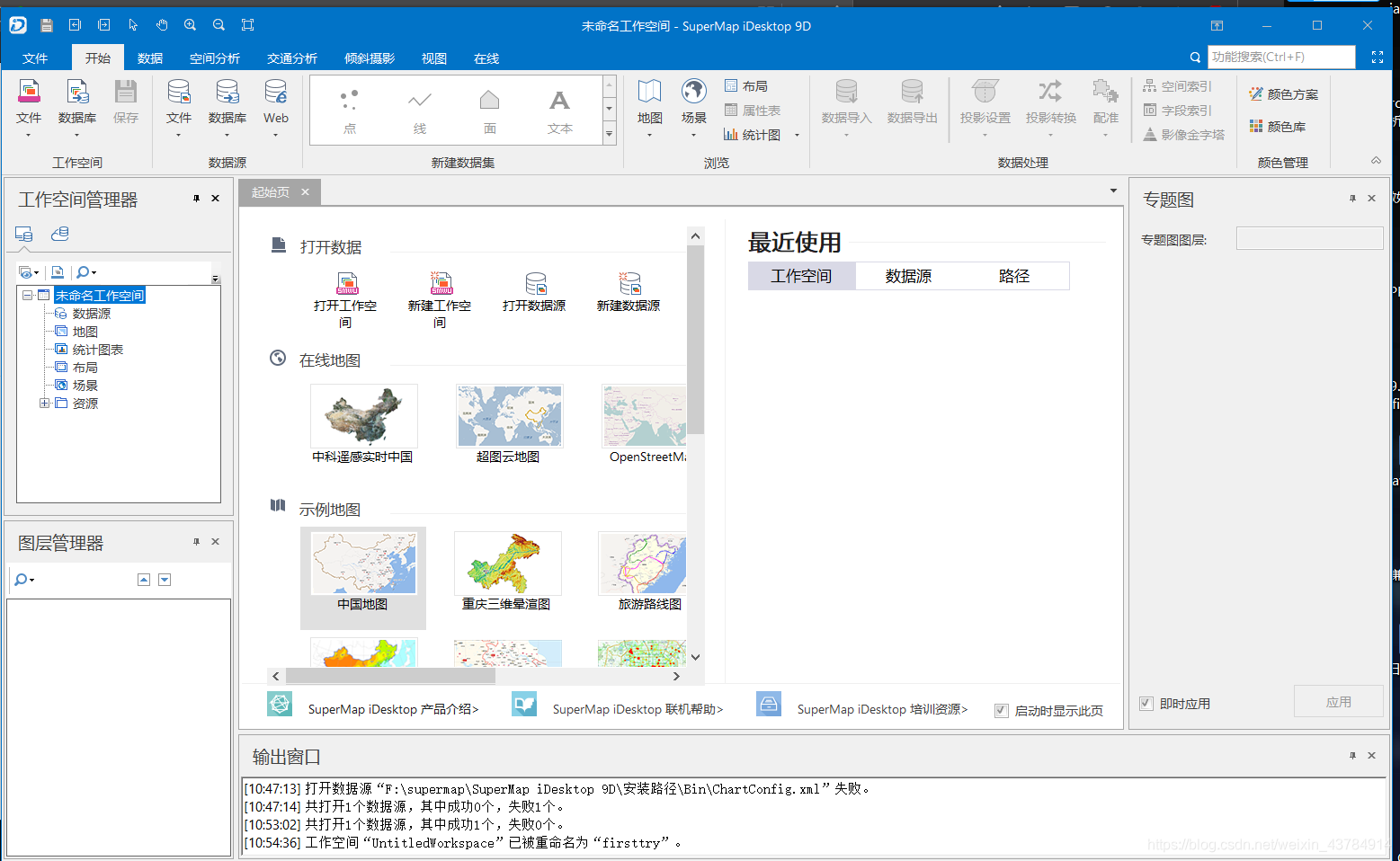Create new 面 region dataset
This screenshot has width=1400, height=861.
point(490,111)
